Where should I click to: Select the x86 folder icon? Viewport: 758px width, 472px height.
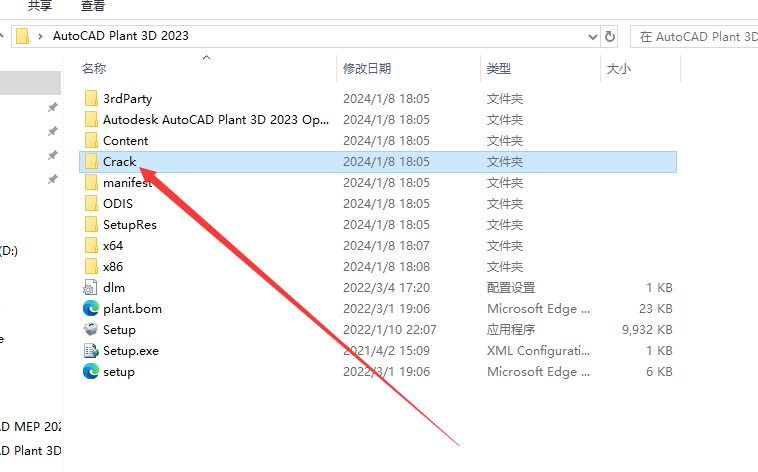click(x=91, y=267)
